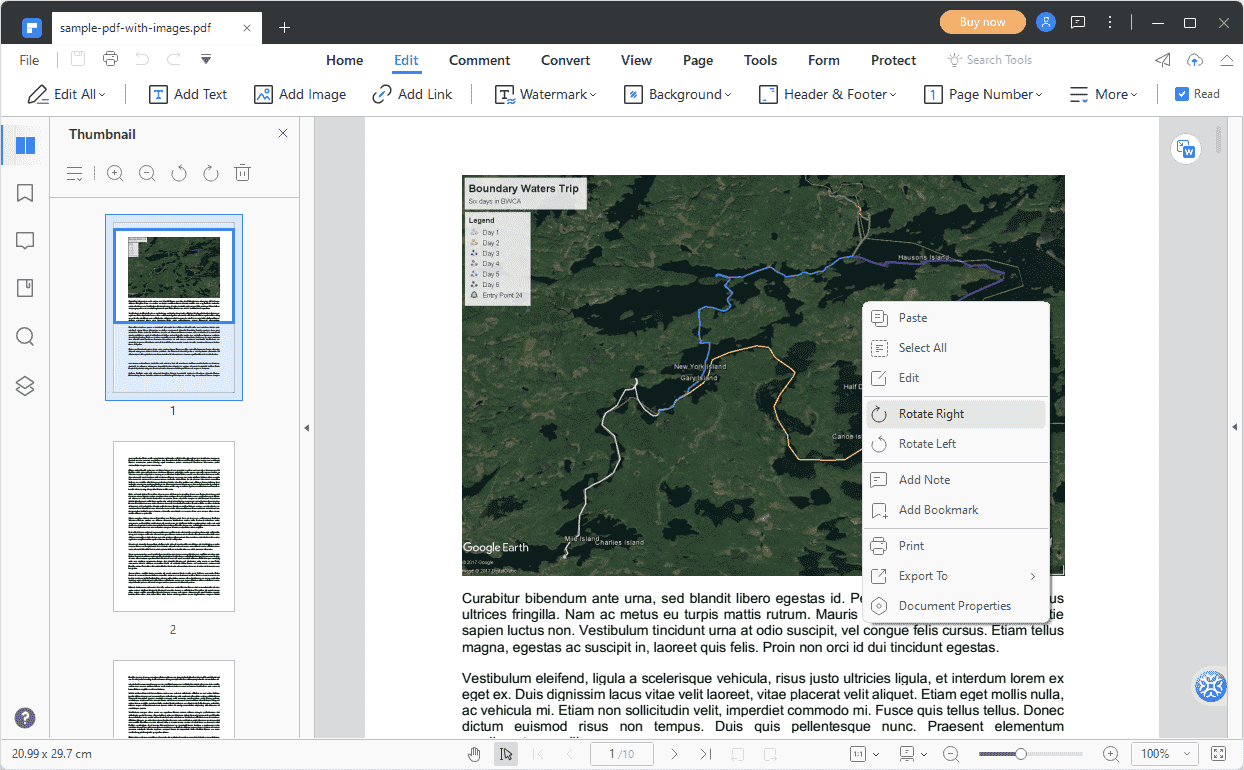Viewport: 1244px width, 770px height.
Task: Click the thumbnail zoom in icon
Action: pyautogui.click(x=115, y=174)
